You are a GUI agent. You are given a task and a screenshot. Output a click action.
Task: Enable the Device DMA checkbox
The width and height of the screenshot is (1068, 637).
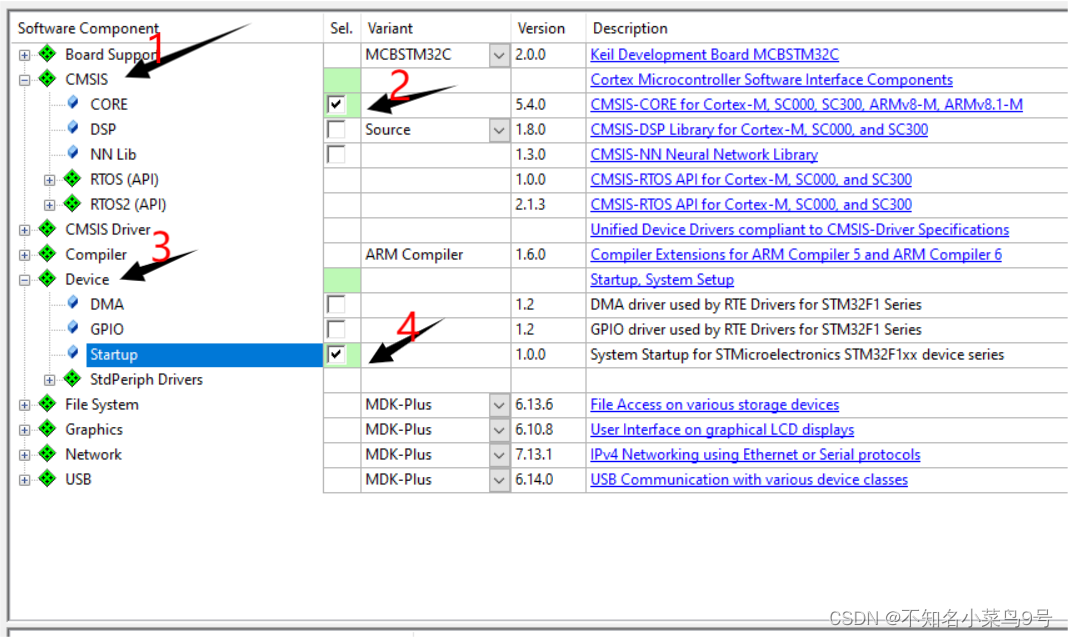tap(336, 305)
